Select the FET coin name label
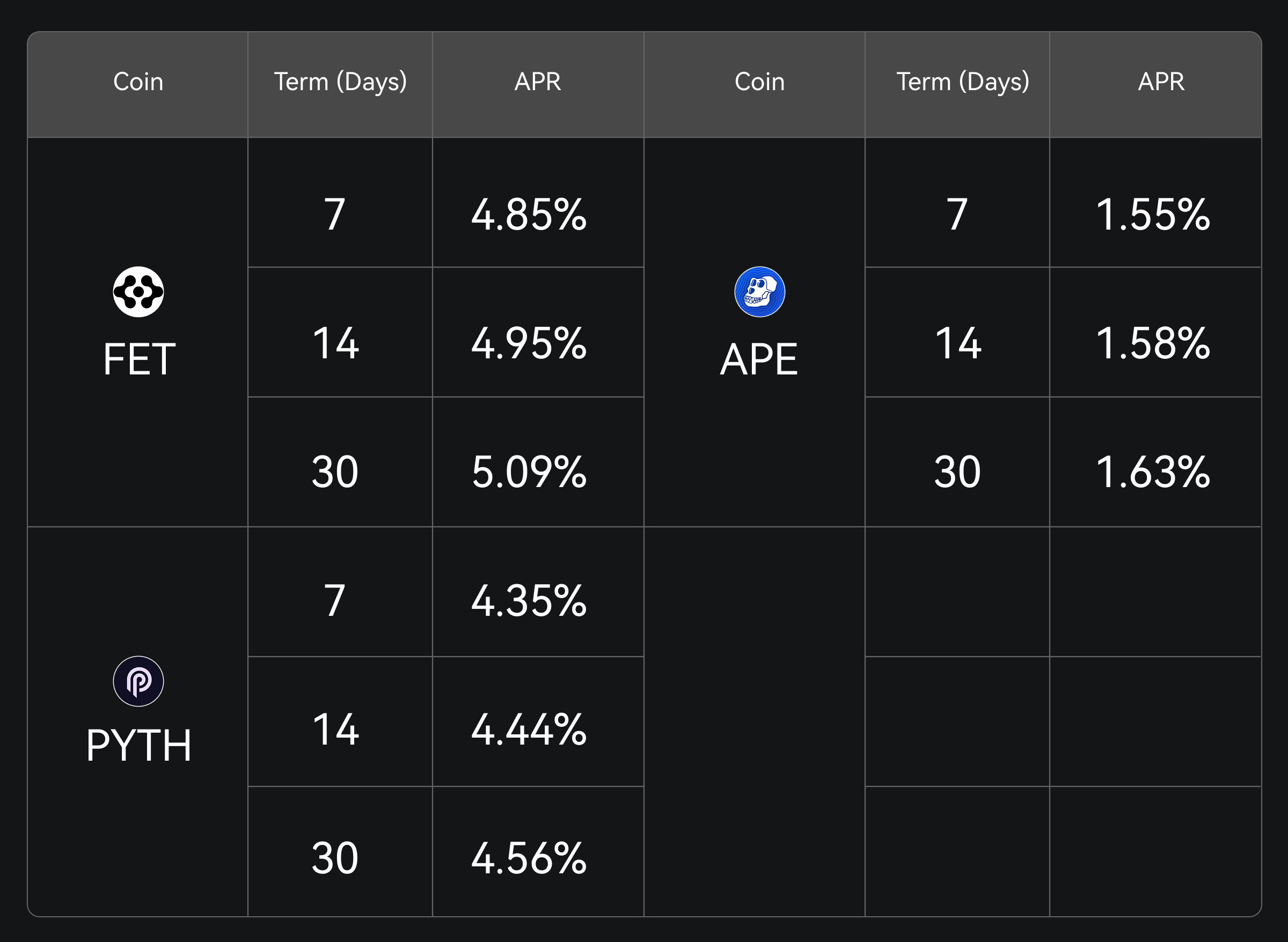The width and height of the screenshot is (1288, 942). tap(139, 359)
